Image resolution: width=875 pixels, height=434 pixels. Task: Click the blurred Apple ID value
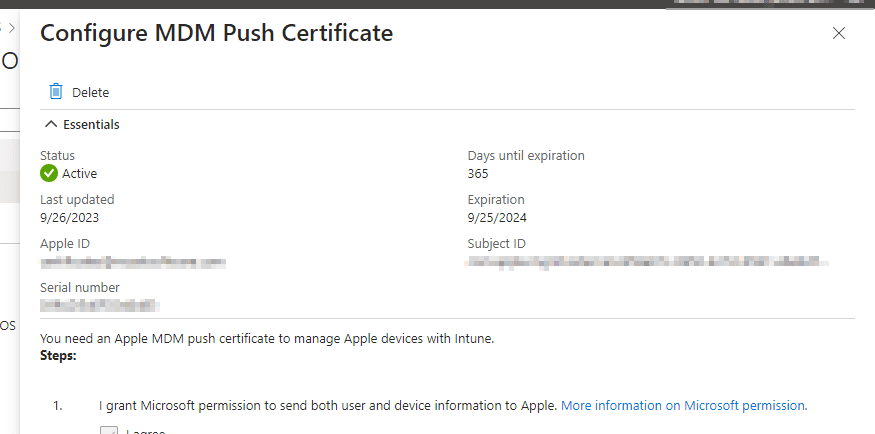133,263
